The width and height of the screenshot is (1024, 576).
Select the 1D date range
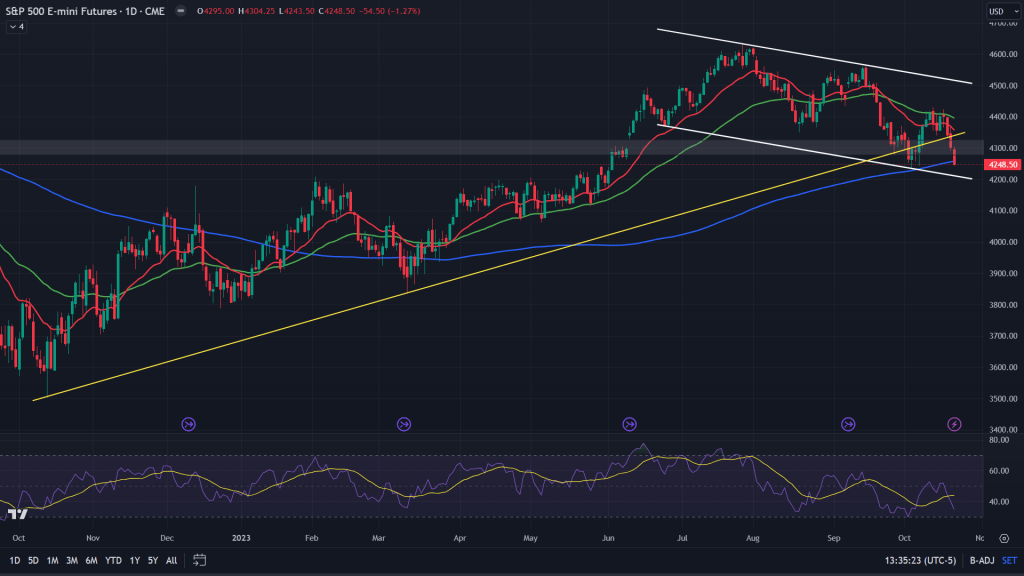(15, 560)
